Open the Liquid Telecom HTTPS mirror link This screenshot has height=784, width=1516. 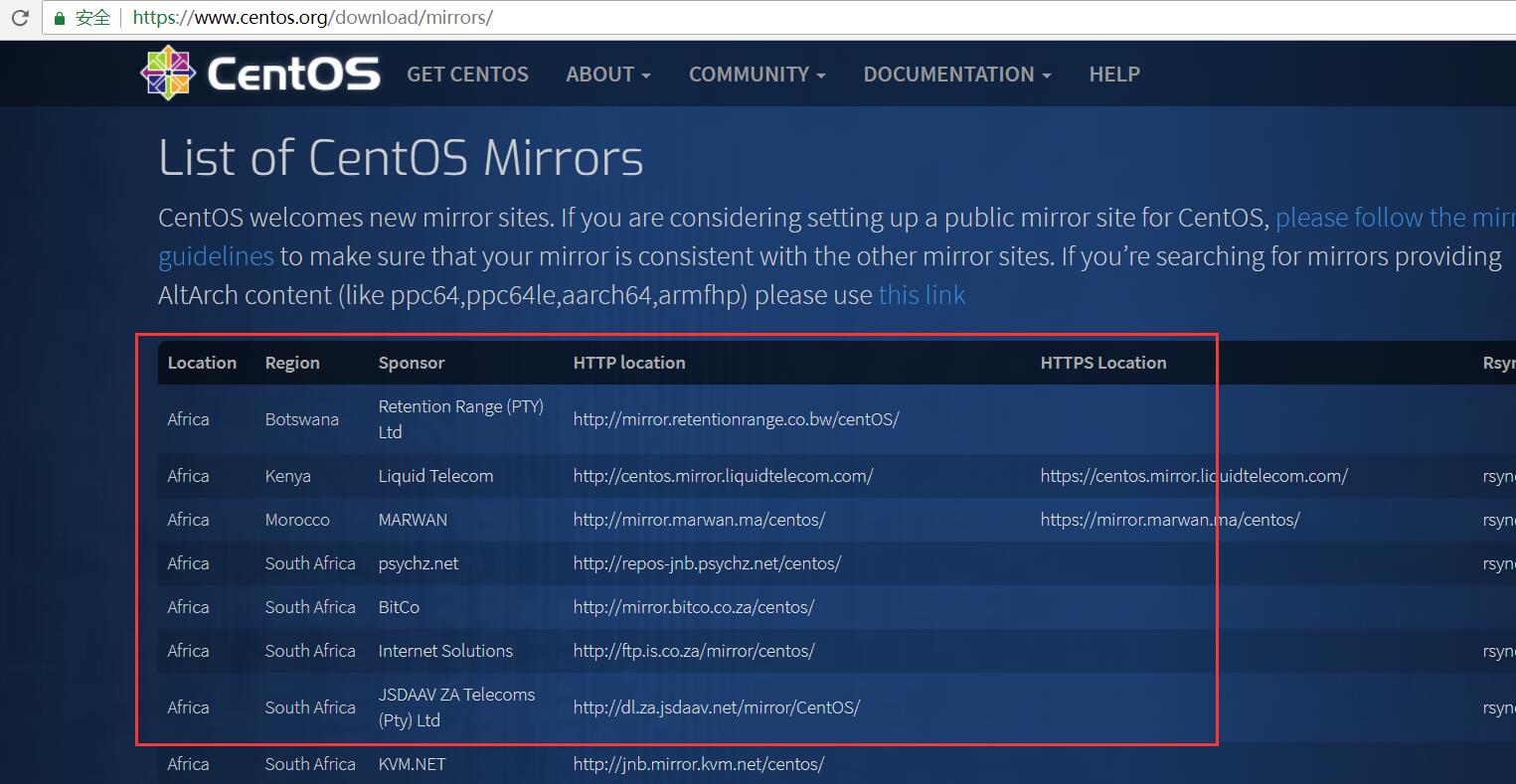(1194, 476)
